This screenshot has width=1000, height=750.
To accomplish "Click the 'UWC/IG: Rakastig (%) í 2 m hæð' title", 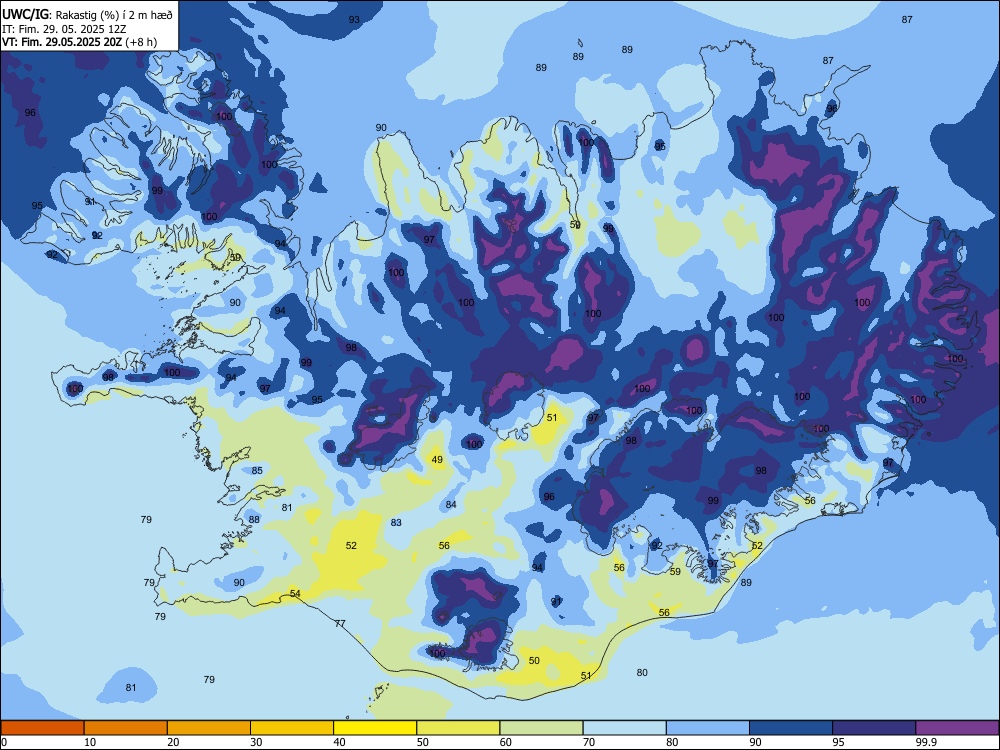I will coord(87,15).
